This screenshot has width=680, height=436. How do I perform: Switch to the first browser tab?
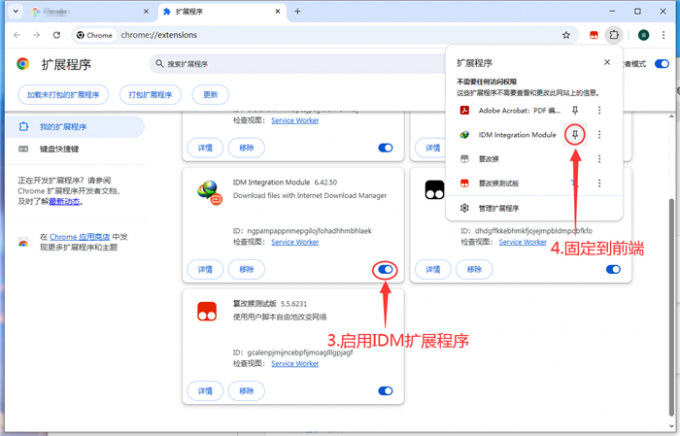89,12
